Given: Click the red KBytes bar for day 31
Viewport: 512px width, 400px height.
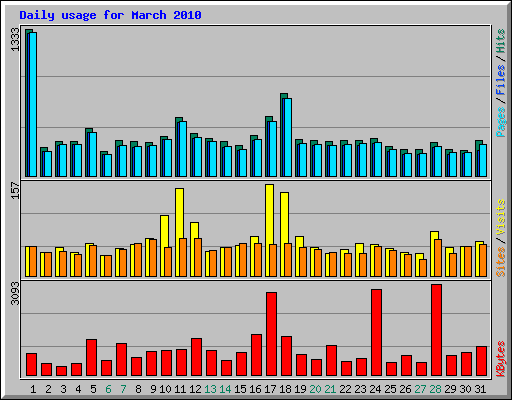Looking at the screenshot, I should pos(481,361).
